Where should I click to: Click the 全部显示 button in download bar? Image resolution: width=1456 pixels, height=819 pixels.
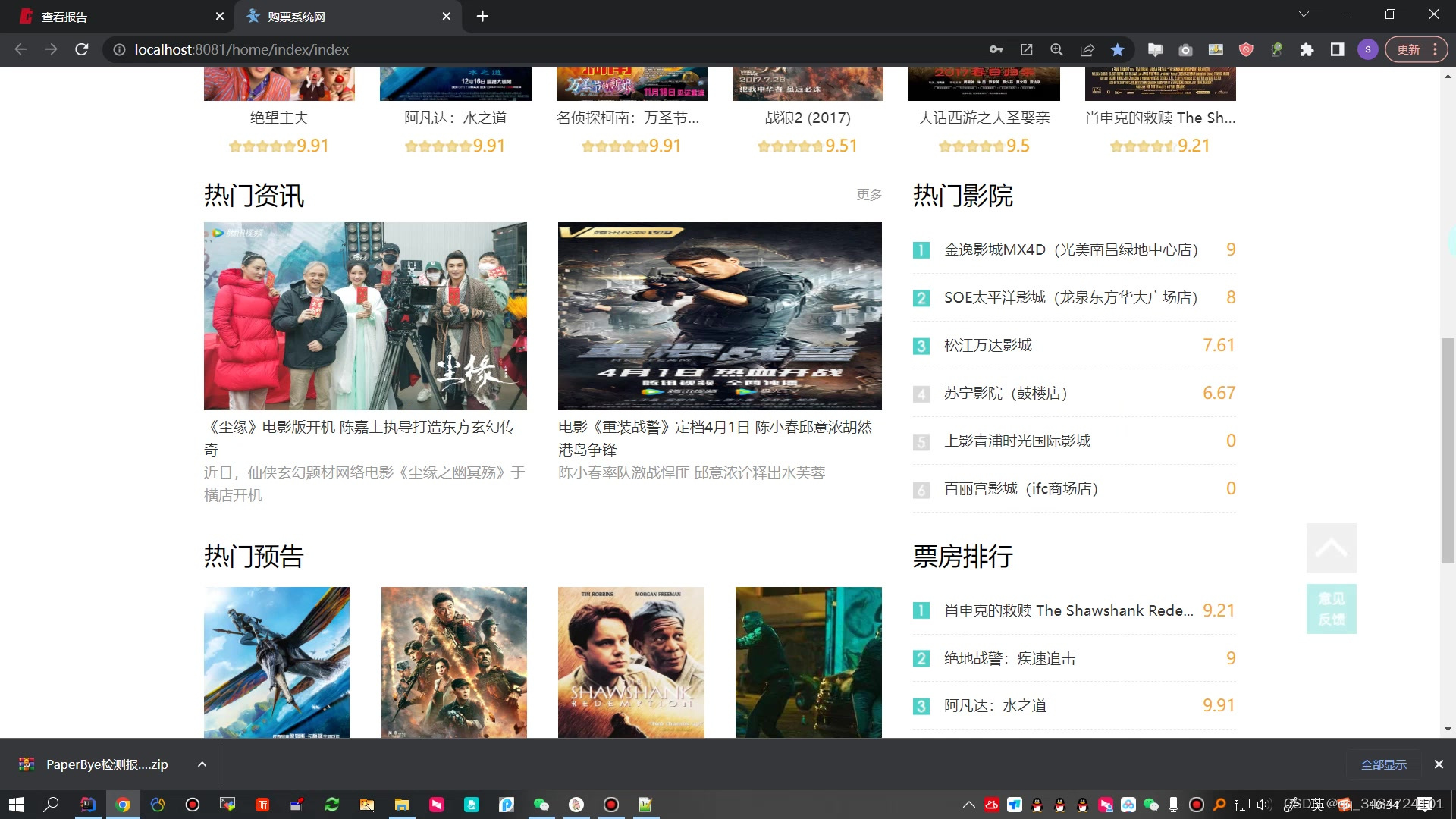coord(1383,764)
